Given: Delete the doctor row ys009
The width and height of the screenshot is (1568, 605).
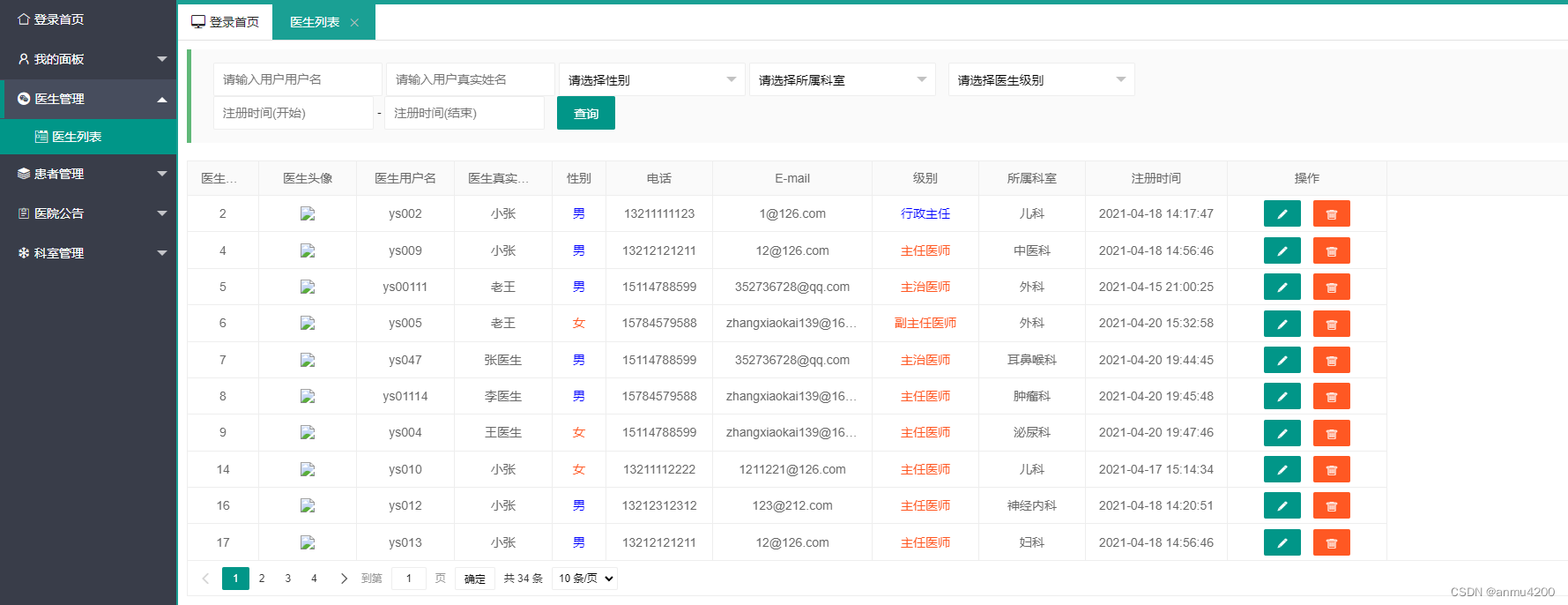Looking at the screenshot, I should point(1331,250).
